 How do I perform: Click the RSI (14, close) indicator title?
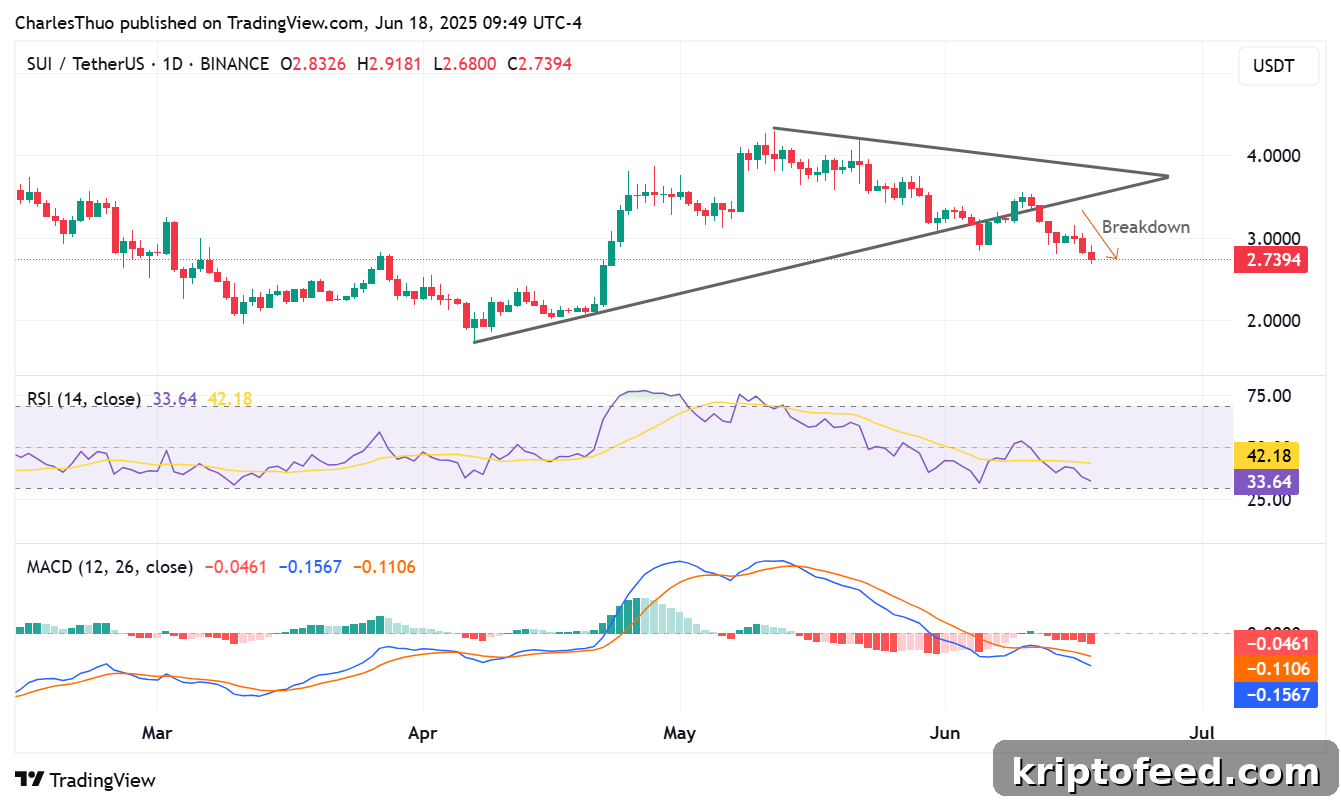(84, 399)
